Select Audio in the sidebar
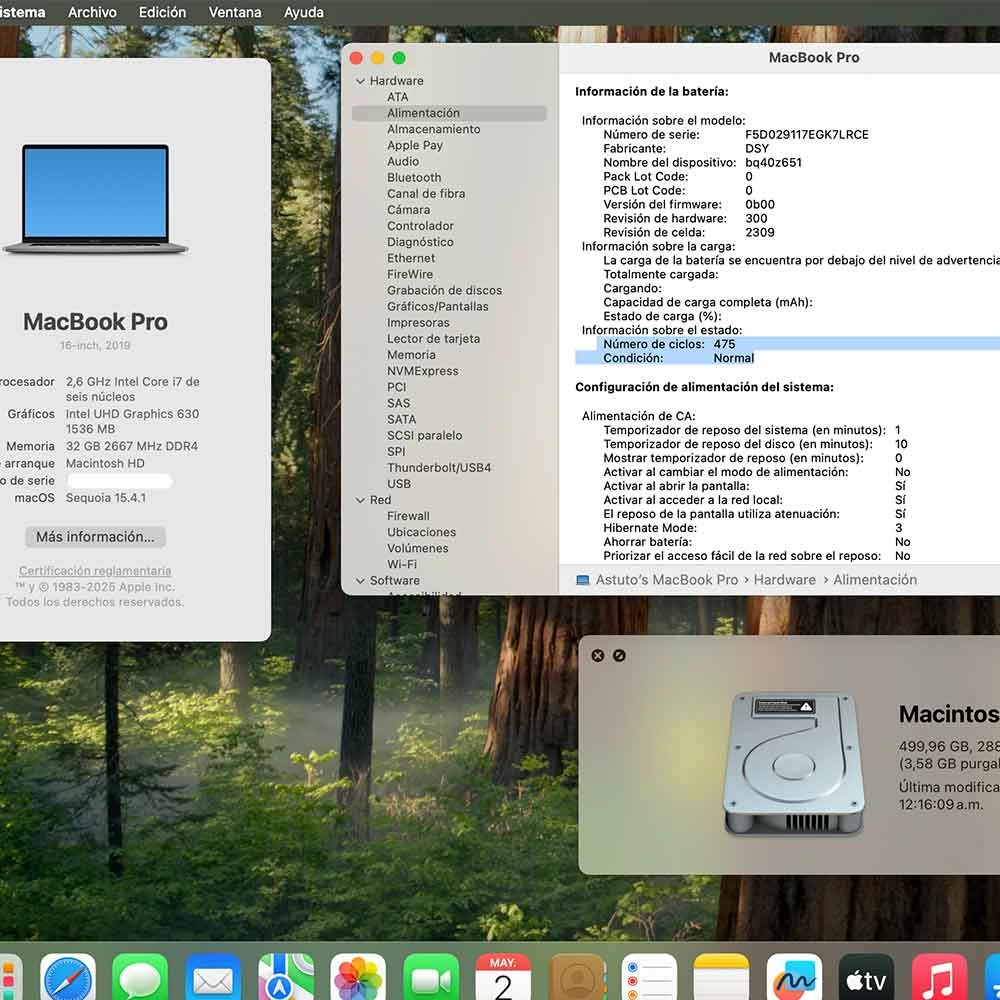This screenshot has height=1000, width=1000. [403, 161]
